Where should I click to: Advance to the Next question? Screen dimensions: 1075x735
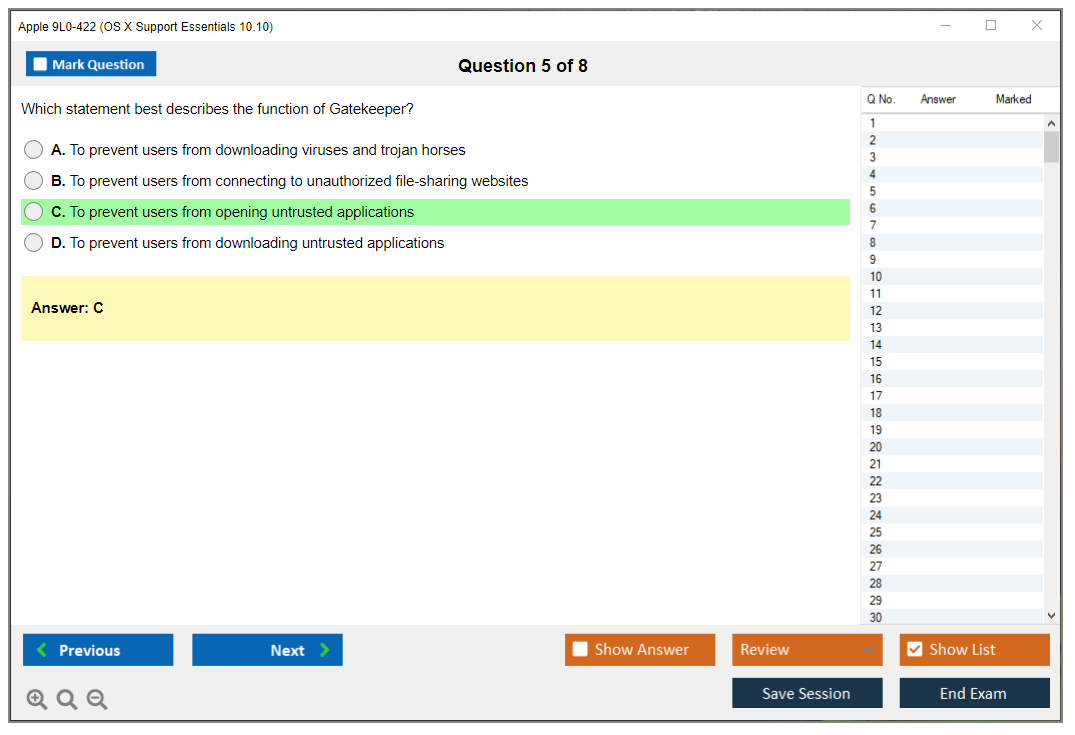click(267, 650)
